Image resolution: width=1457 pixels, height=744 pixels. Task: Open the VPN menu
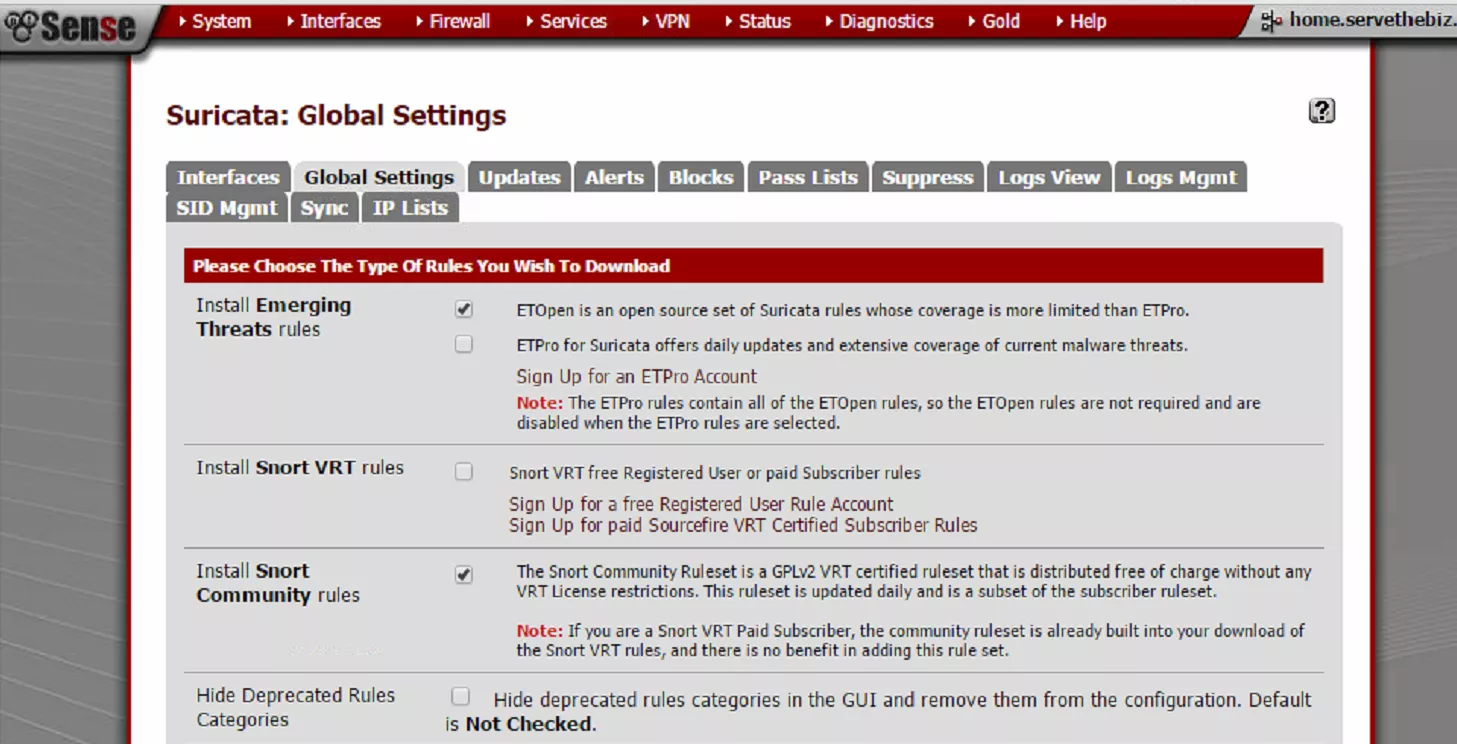coord(665,21)
